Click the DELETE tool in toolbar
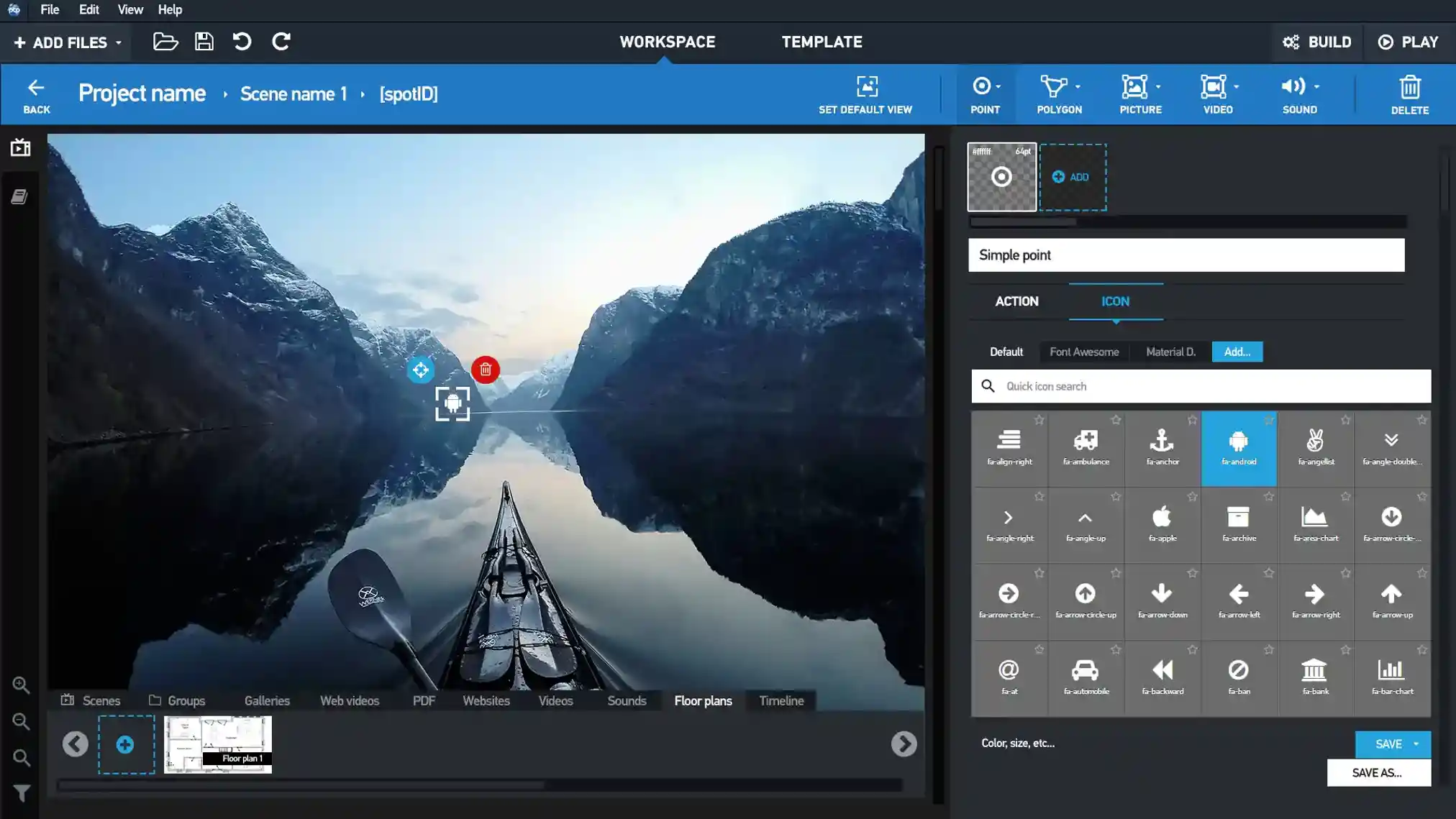This screenshot has width=1456, height=819. point(1410,94)
